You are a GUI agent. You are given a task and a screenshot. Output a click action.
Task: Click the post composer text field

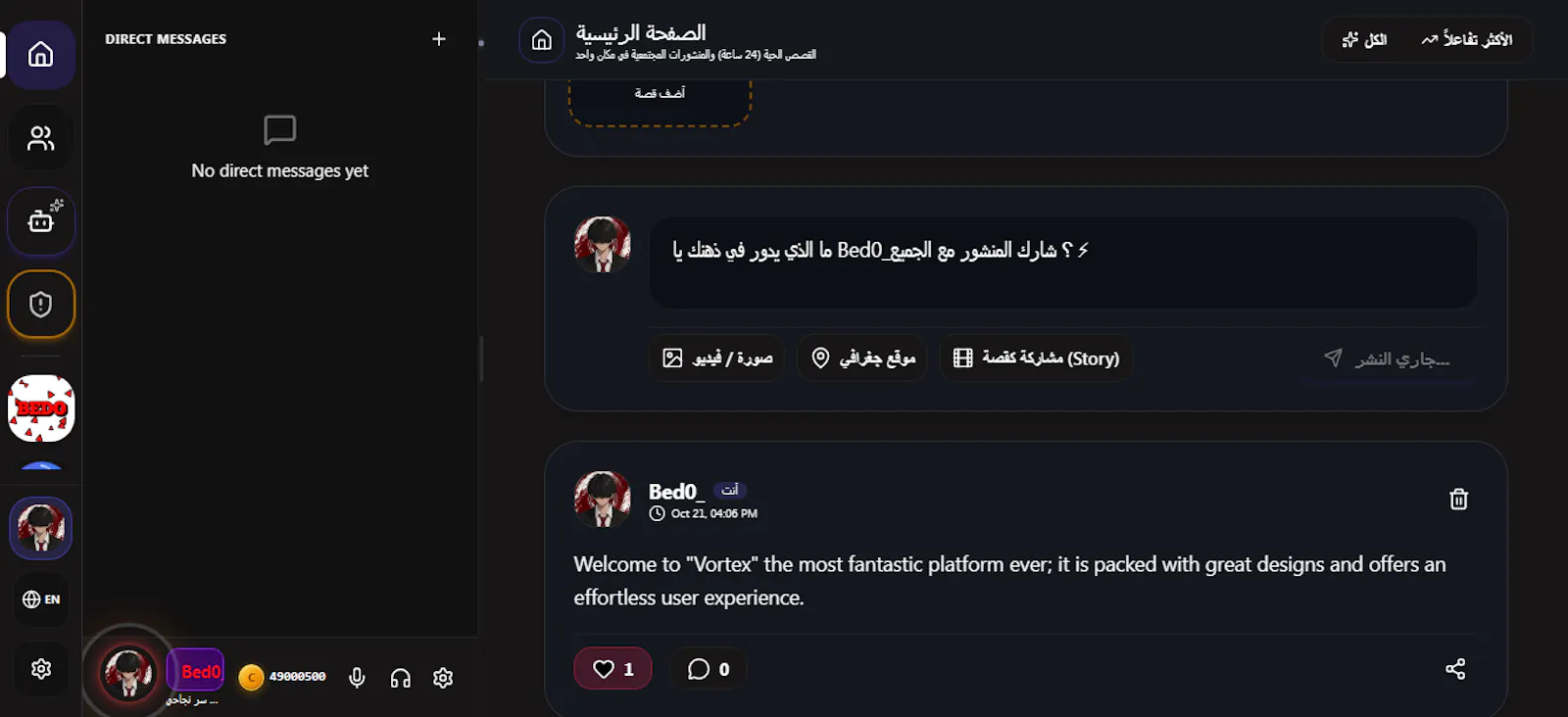coord(1062,263)
